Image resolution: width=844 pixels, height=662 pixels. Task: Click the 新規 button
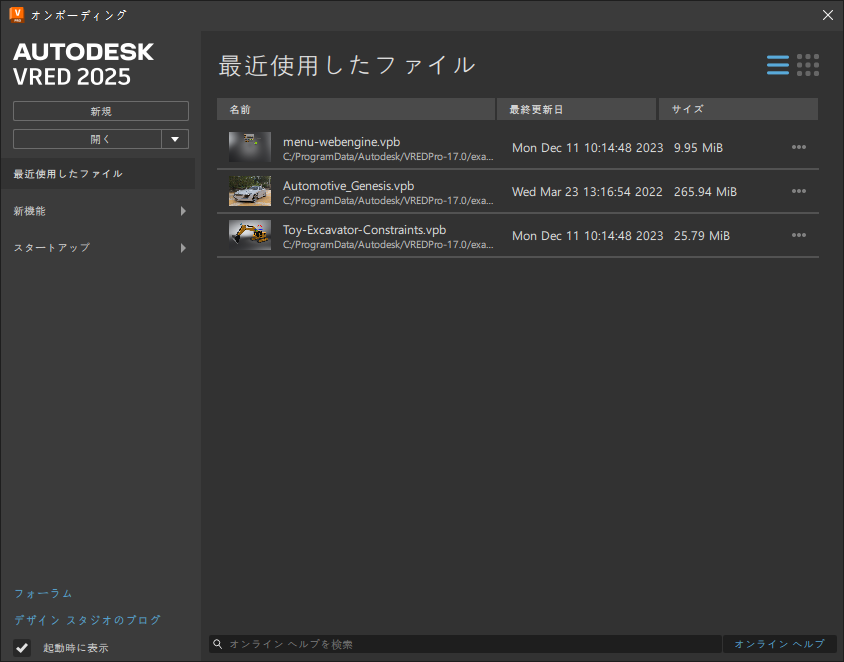(99, 111)
